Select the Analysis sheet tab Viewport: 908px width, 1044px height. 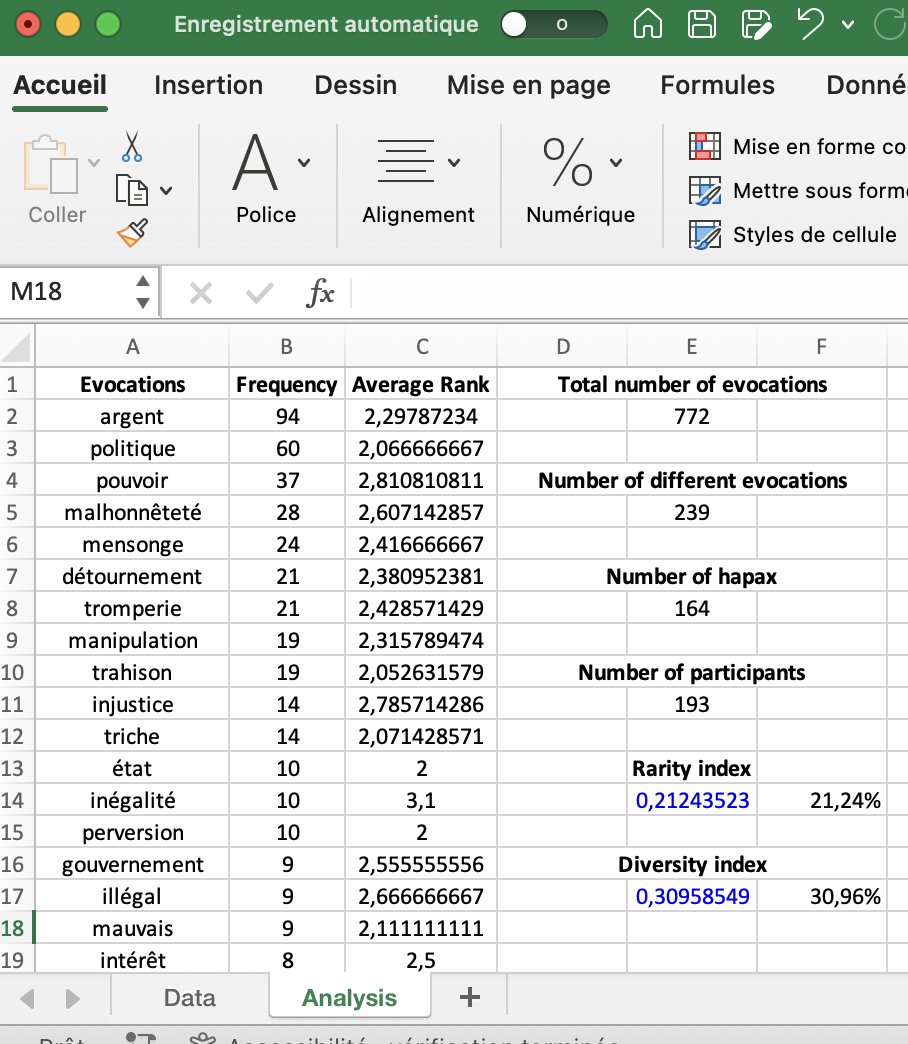[349, 997]
